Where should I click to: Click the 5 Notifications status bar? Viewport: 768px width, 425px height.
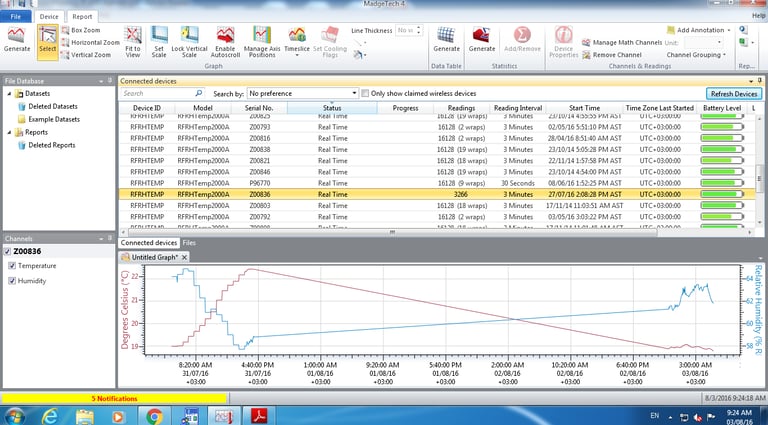point(113,398)
